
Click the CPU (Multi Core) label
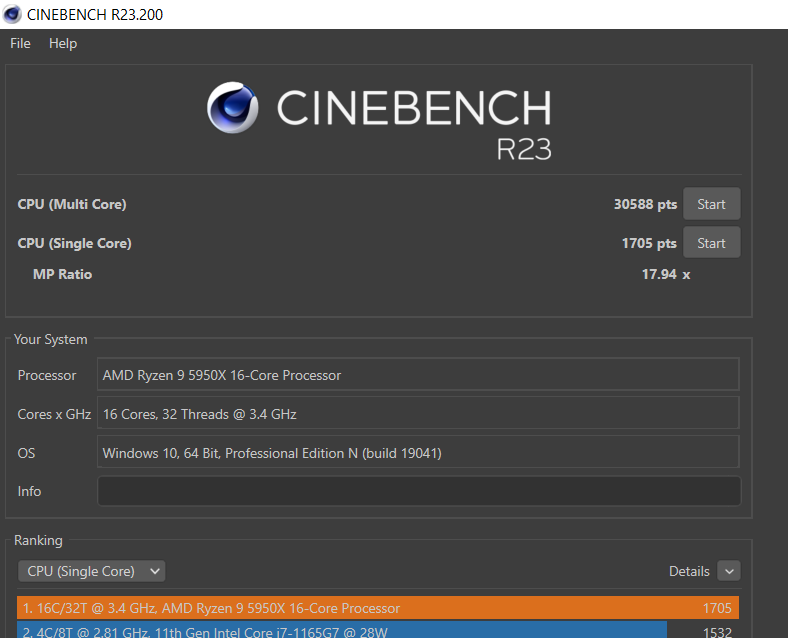click(x=72, y=204)
